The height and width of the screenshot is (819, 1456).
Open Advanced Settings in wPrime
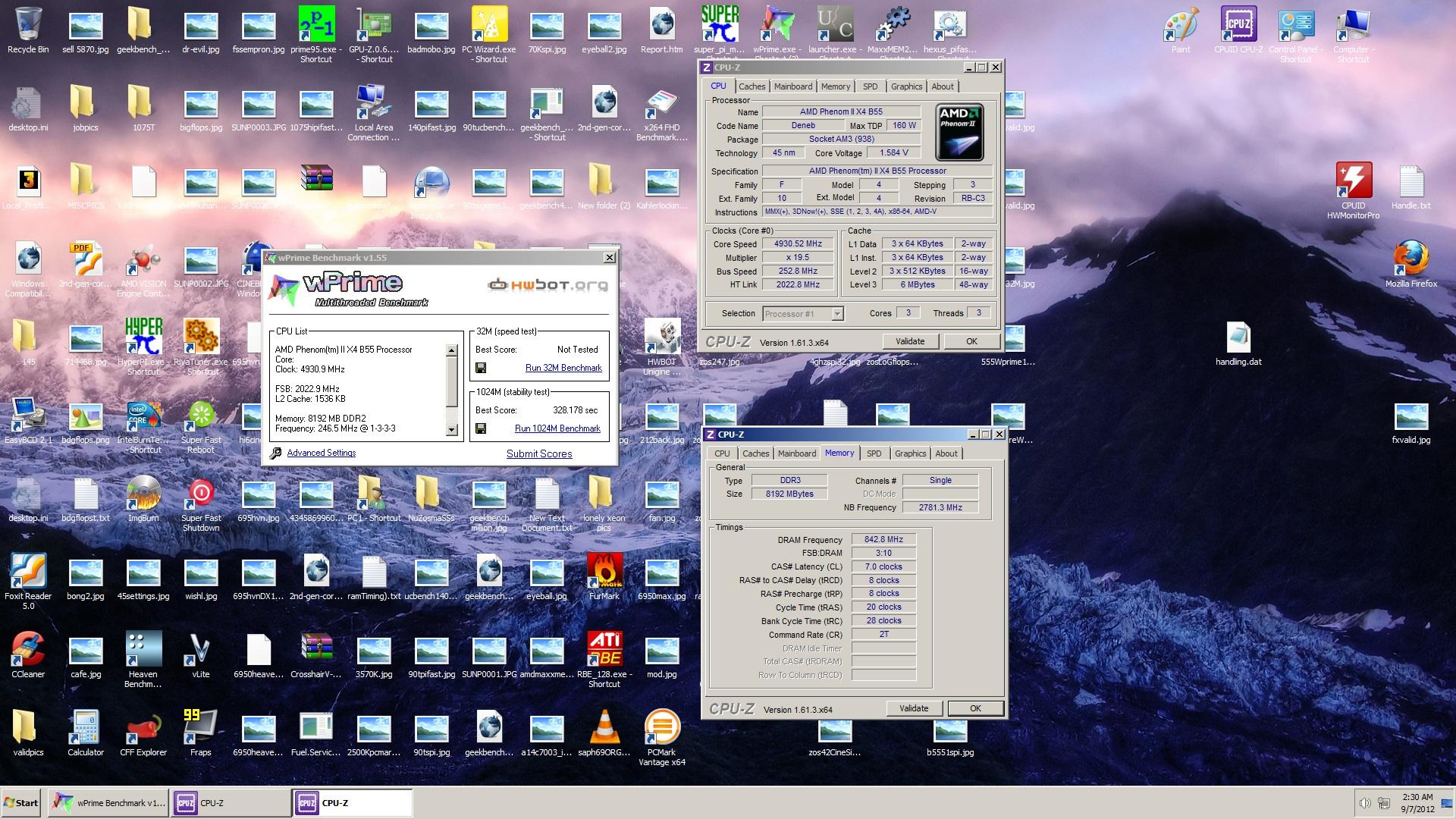(321, 453)
